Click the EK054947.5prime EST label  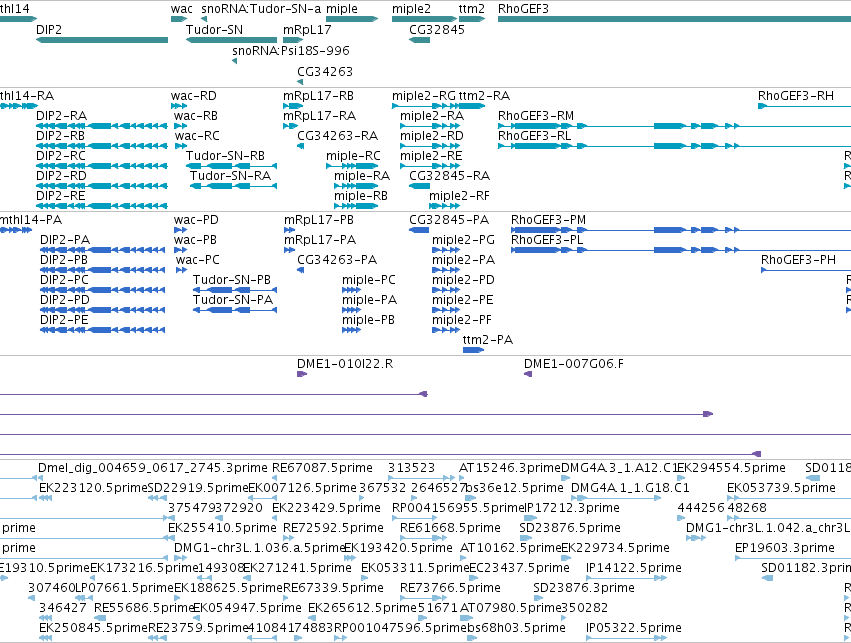click(x=247, y=608)
